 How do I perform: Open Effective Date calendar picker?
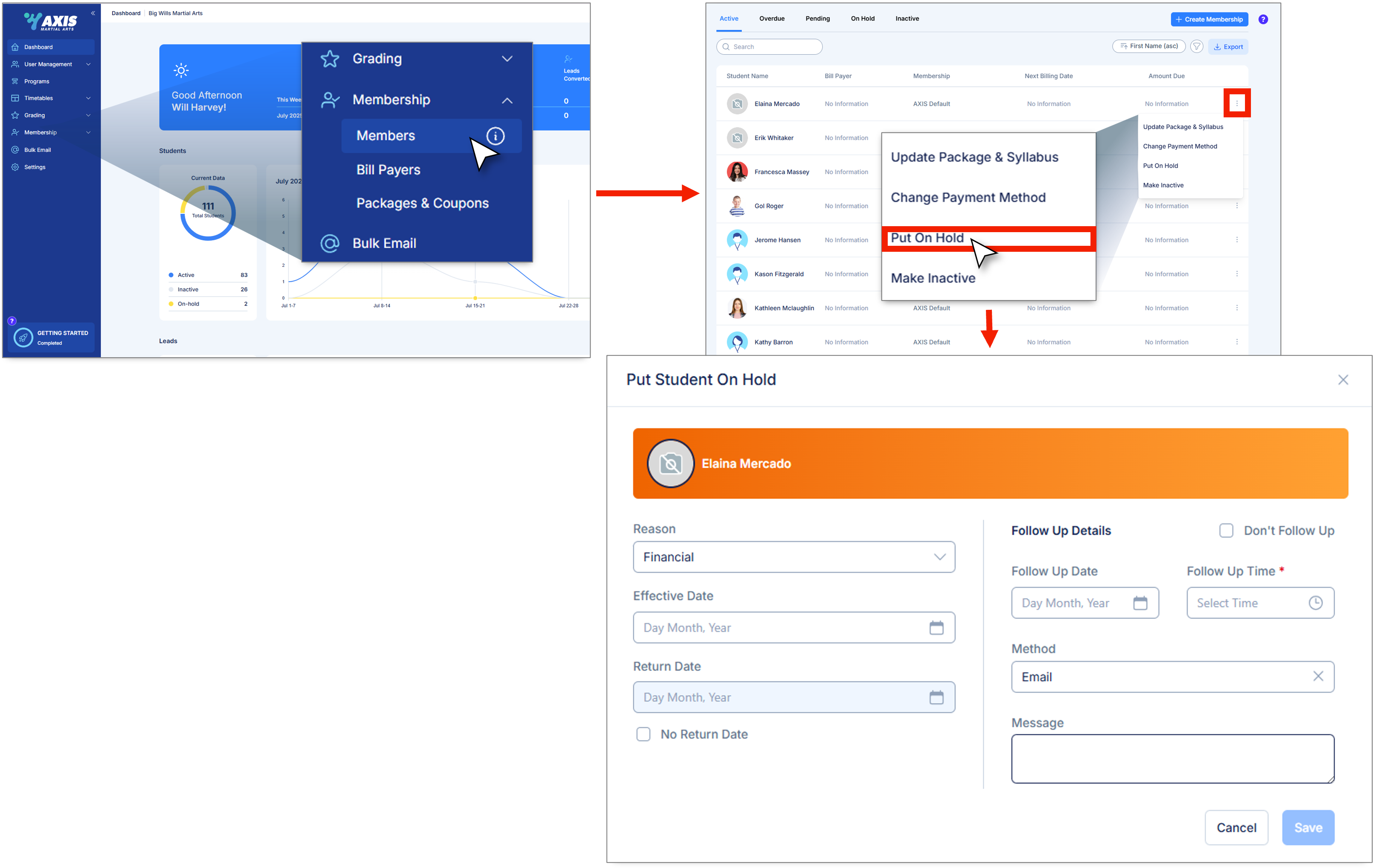click(x=936, y=628)
